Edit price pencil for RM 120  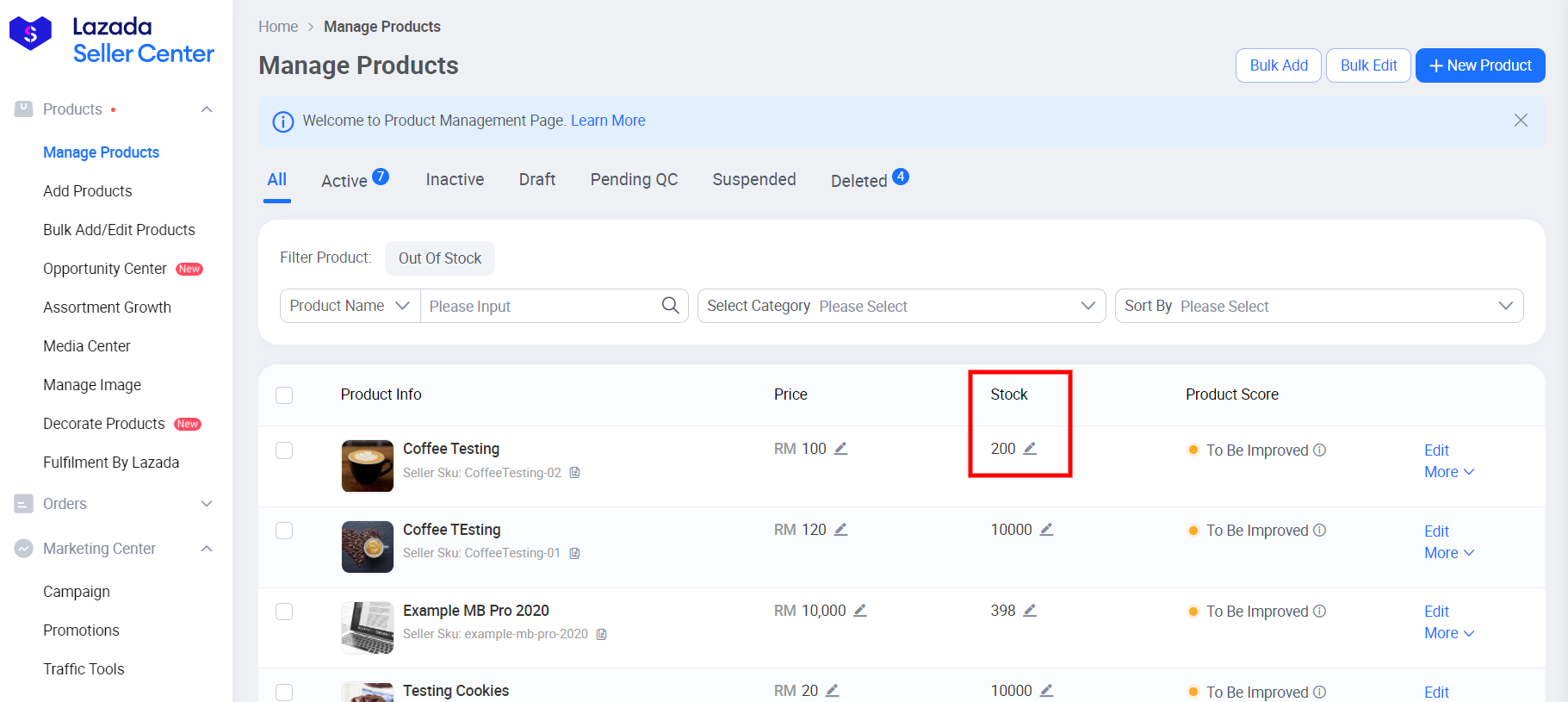(x=841, y=530)
